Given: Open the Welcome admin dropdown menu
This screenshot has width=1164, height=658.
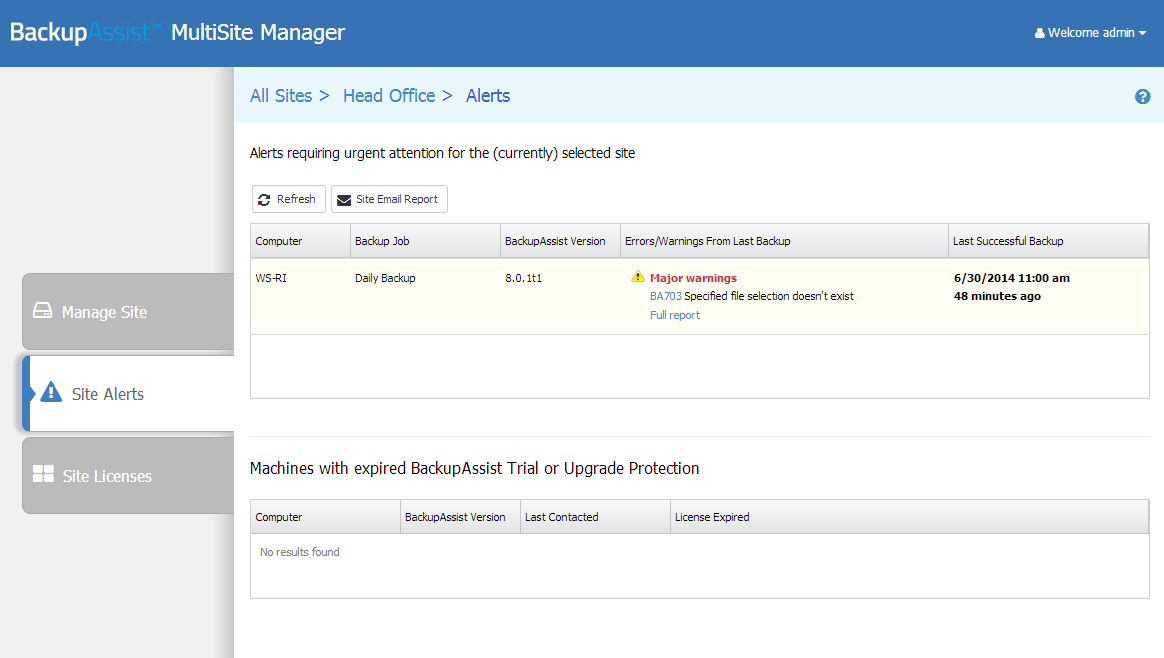Looking at the screenshot, I should pos(1091,33).
